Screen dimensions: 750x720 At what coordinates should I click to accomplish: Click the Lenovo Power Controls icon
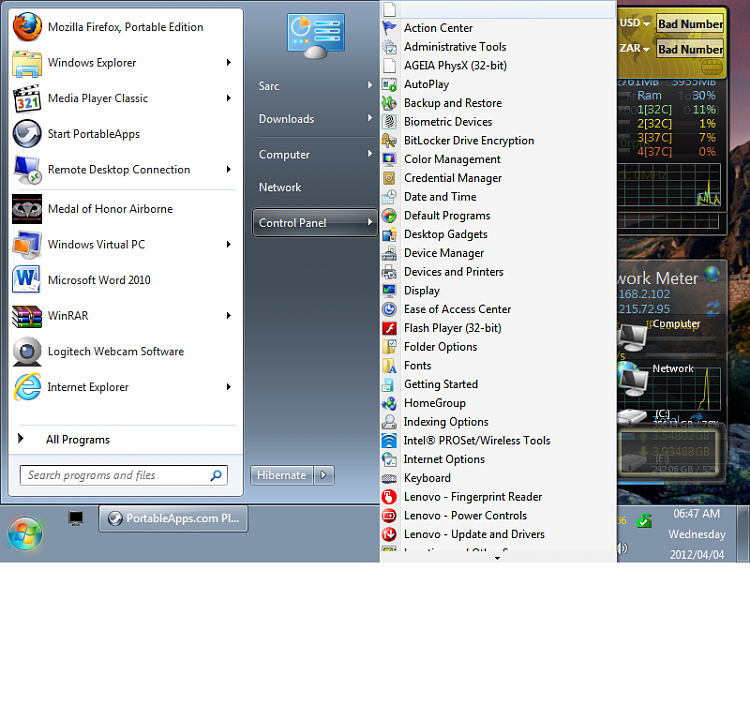click(x=389, y=516)
